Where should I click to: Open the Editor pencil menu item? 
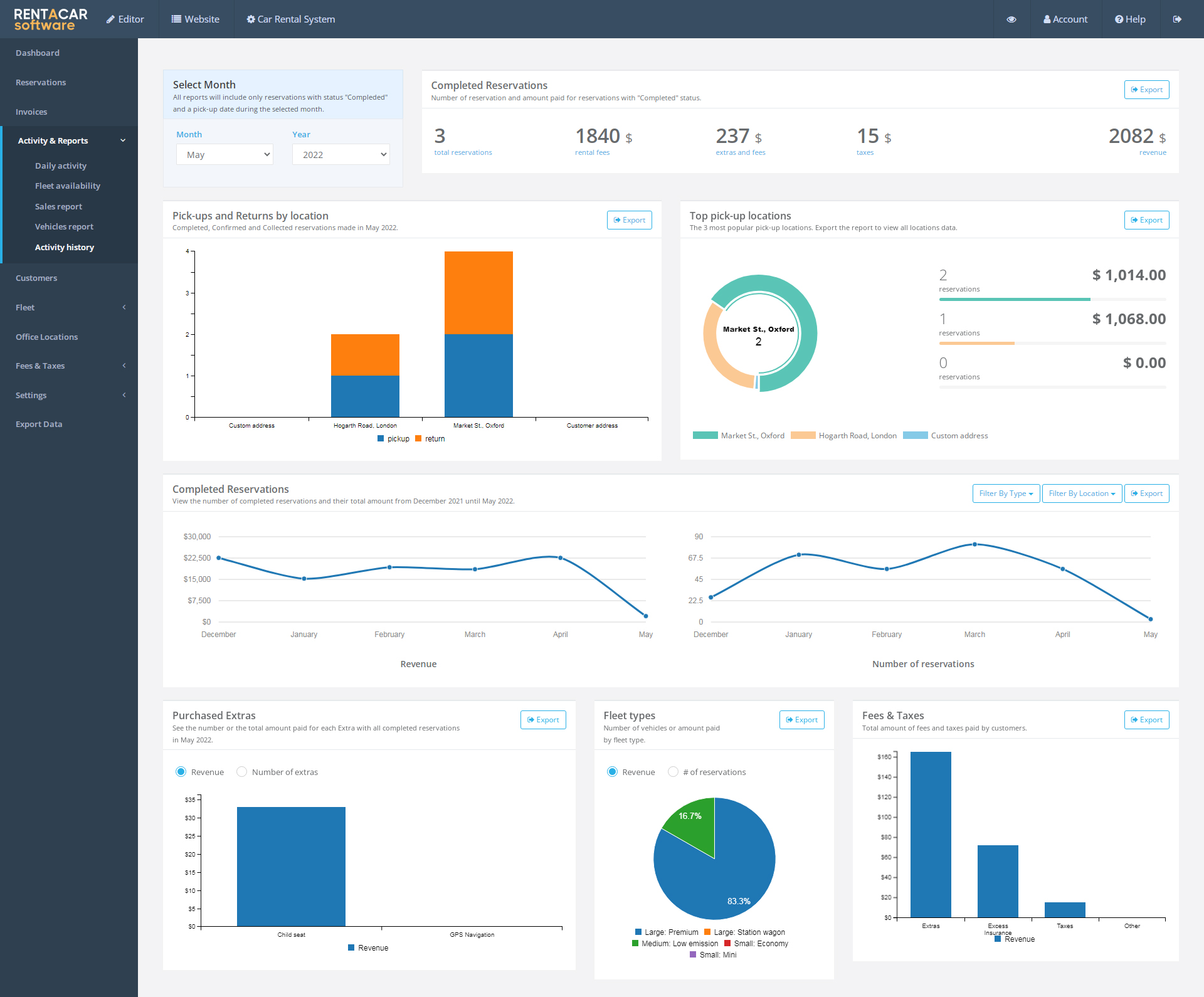[x=125, y=19]
